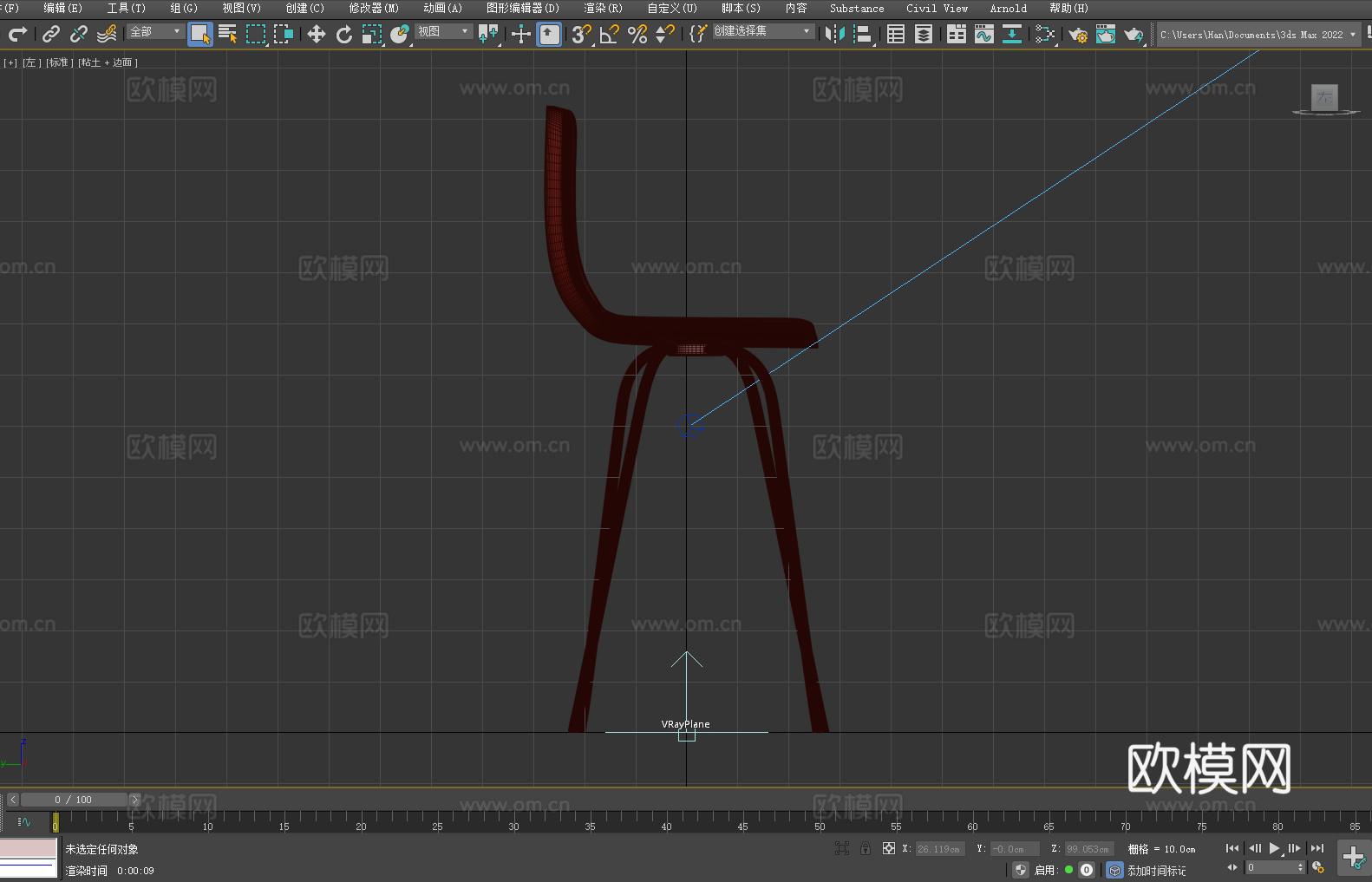Toggle Angle Snap
This screenshot has width=1372, height=882.
point(610,34)
